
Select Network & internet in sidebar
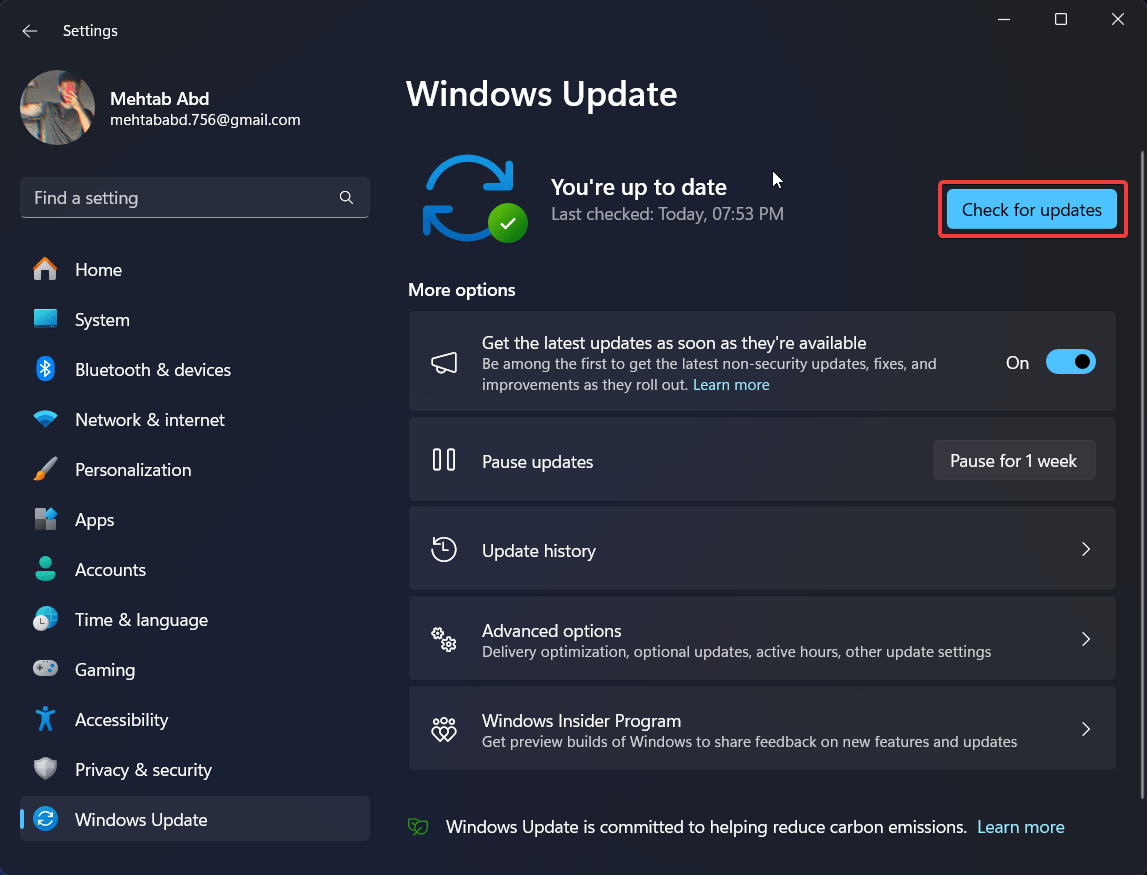point(195,419)
